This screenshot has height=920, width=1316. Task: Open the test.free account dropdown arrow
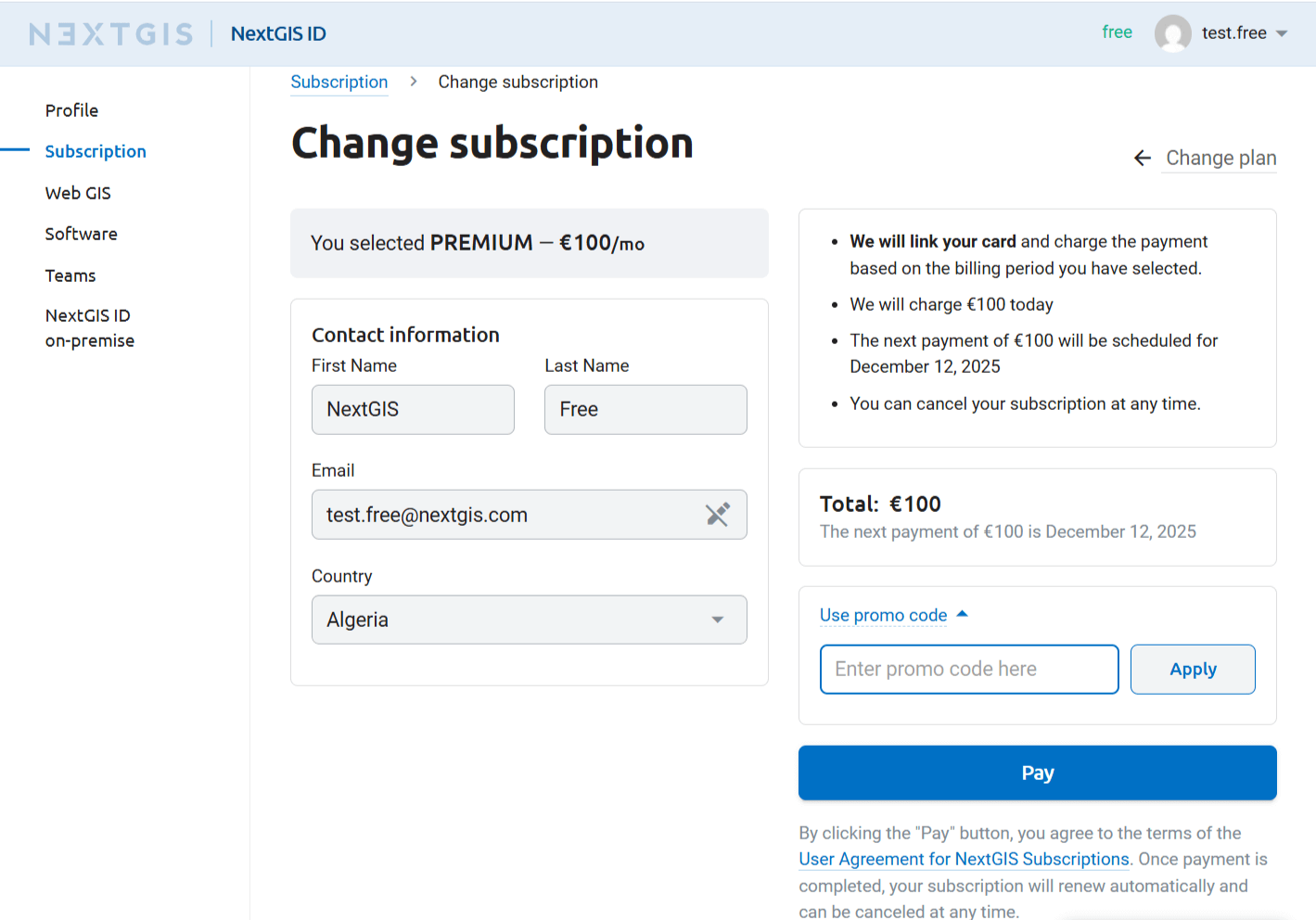(x=1282, y=33)
